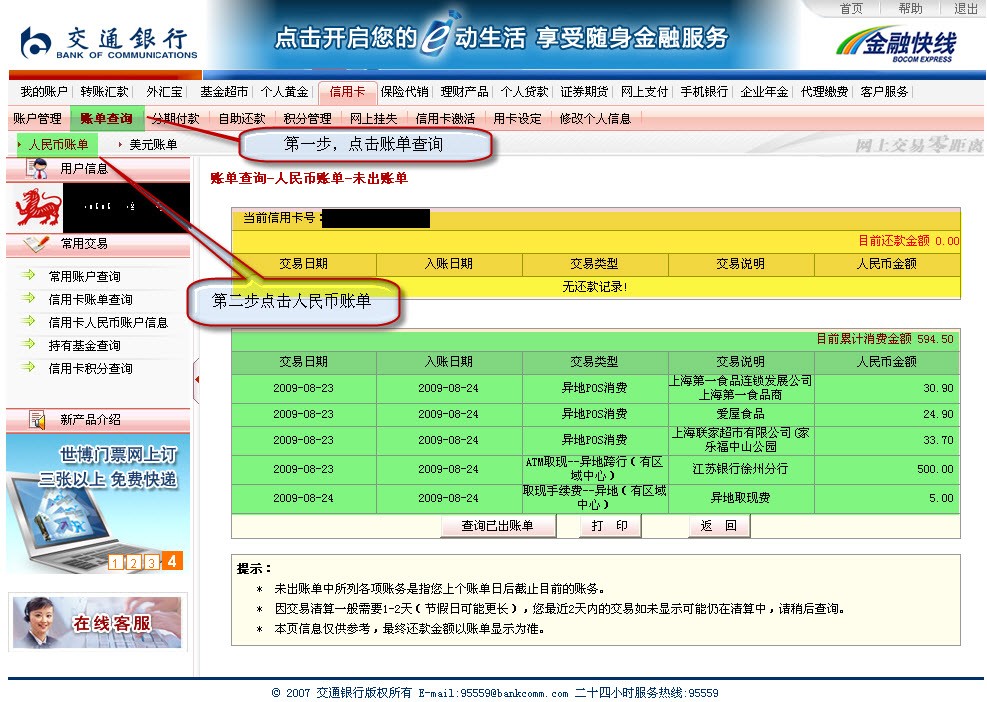Open the 世博门票网上订 promotion banner
Viewport: 987px width, 702px height.
(98, 503)
